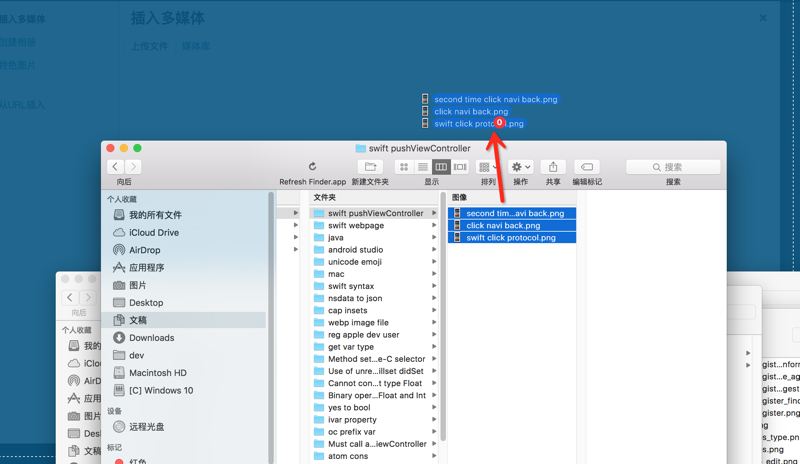800x464 pixels.
Task: Close the 插入多媒体 dialog
Action: pos(763,18)
